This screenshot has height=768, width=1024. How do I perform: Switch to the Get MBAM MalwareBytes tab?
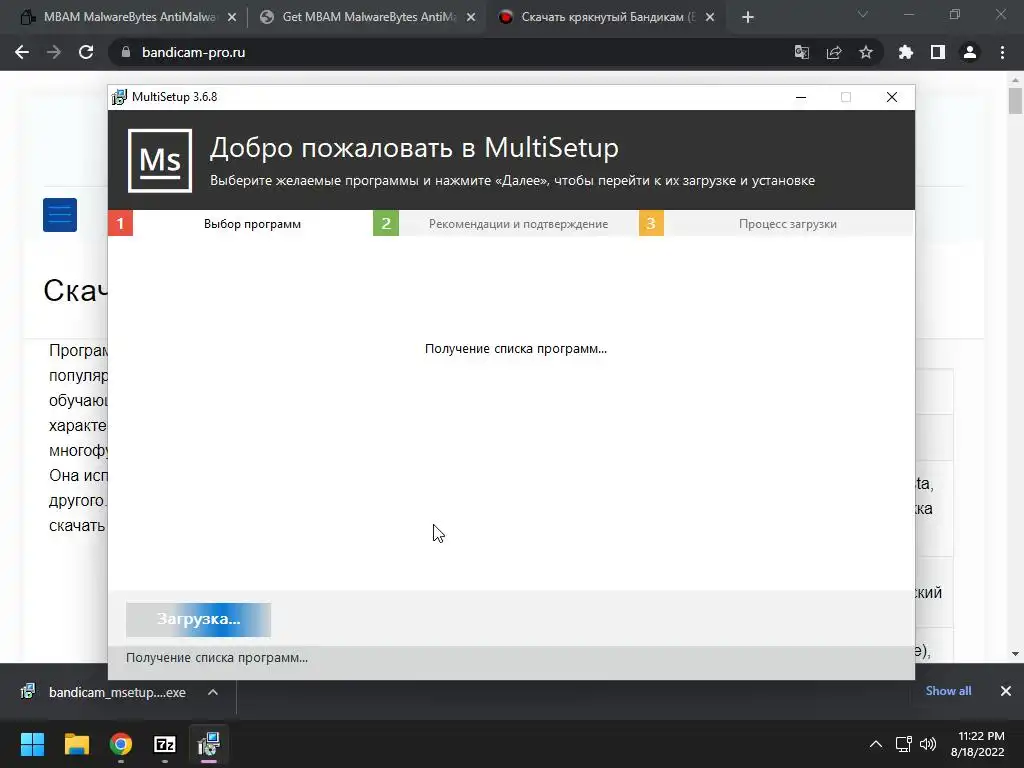click(x=368, y=17)
